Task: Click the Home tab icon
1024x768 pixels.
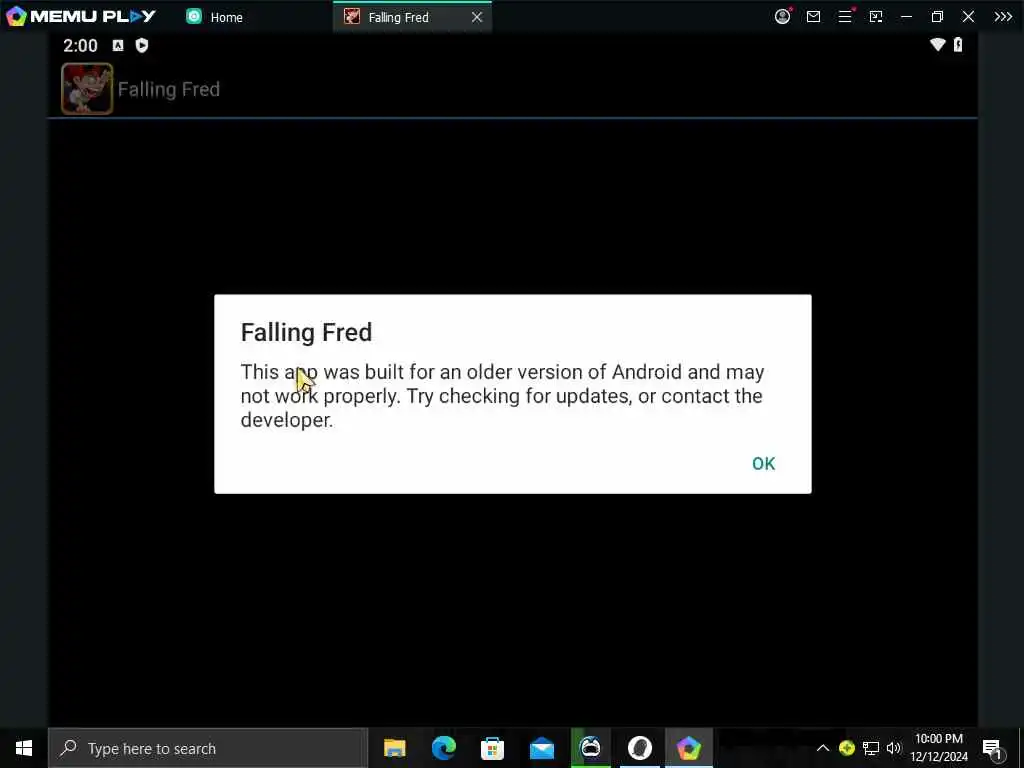Action: pos(194,16)
